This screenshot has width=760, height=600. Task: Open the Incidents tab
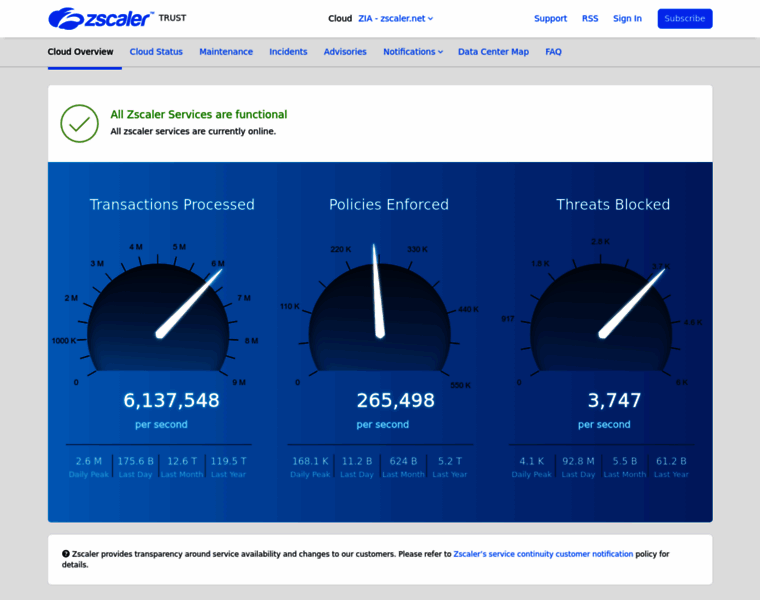[x=288, y=51]
